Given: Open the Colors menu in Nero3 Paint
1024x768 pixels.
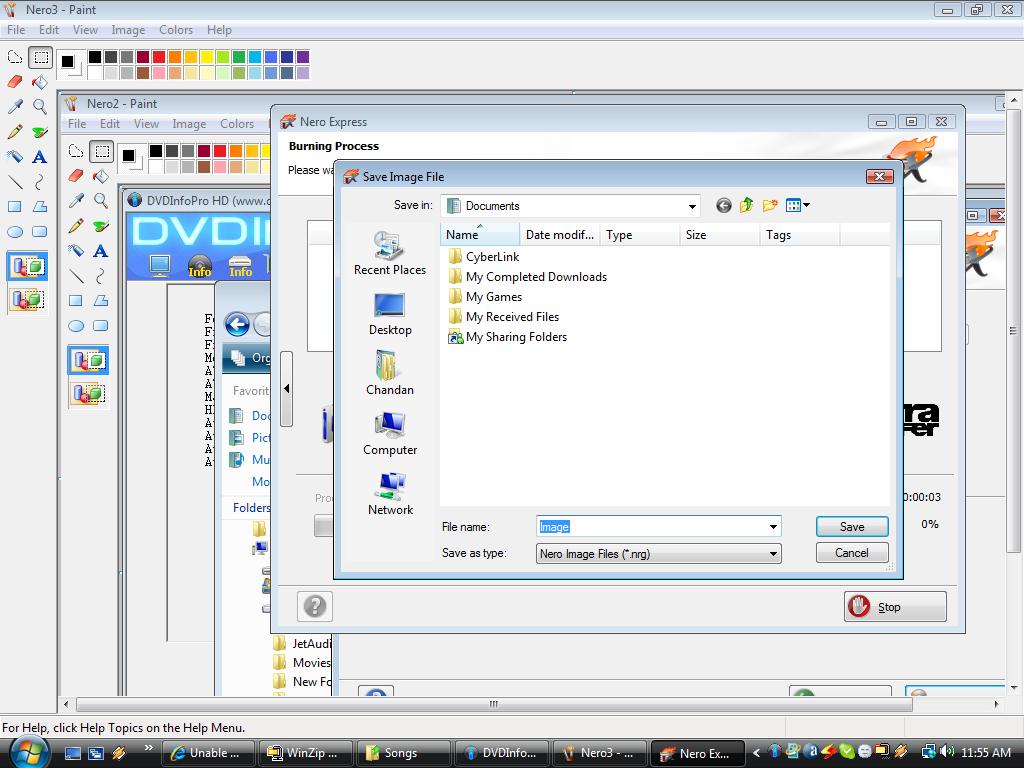Looking at the screenshot, I should pyautogui.click(x=176, y=30).
